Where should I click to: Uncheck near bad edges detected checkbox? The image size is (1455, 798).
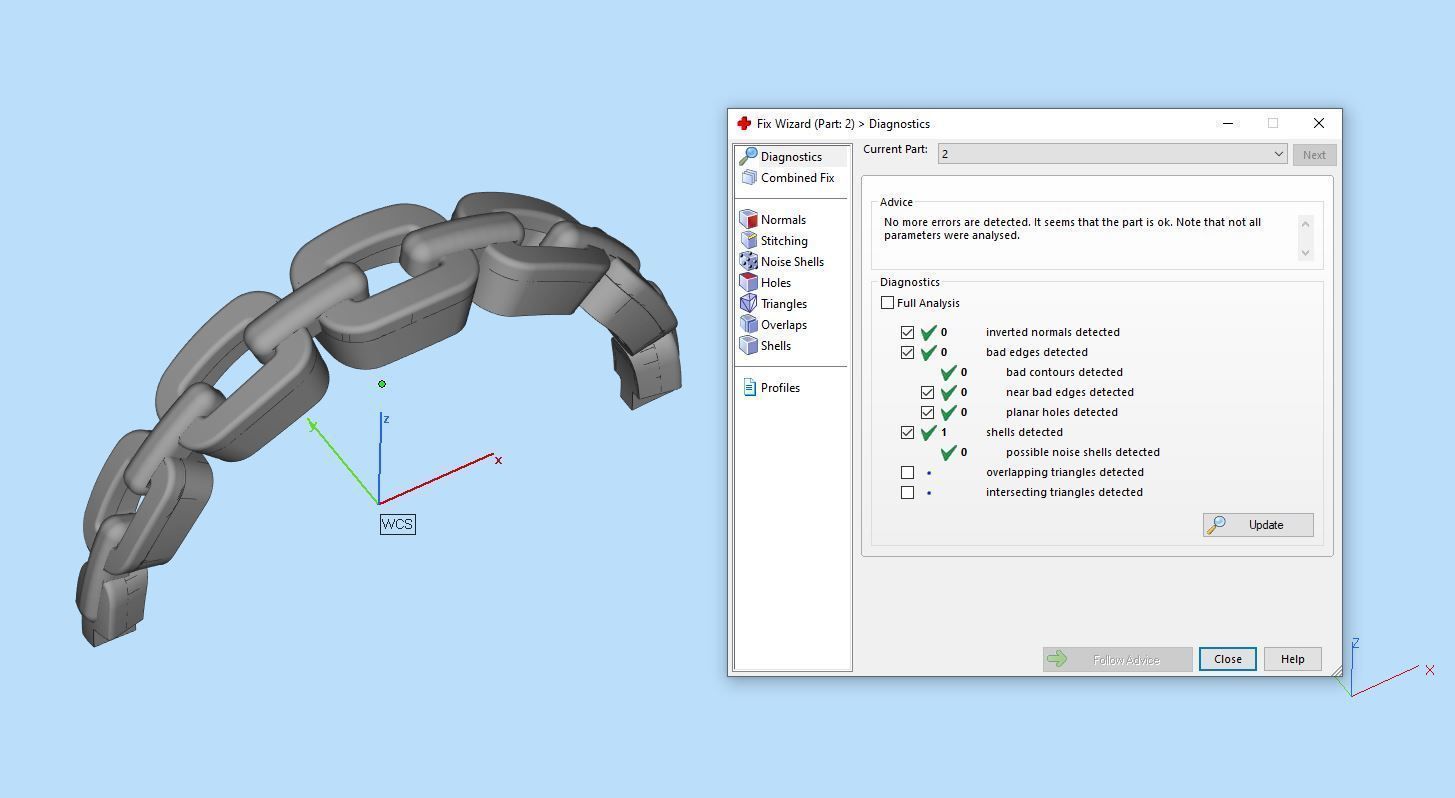tap(927, 392)
